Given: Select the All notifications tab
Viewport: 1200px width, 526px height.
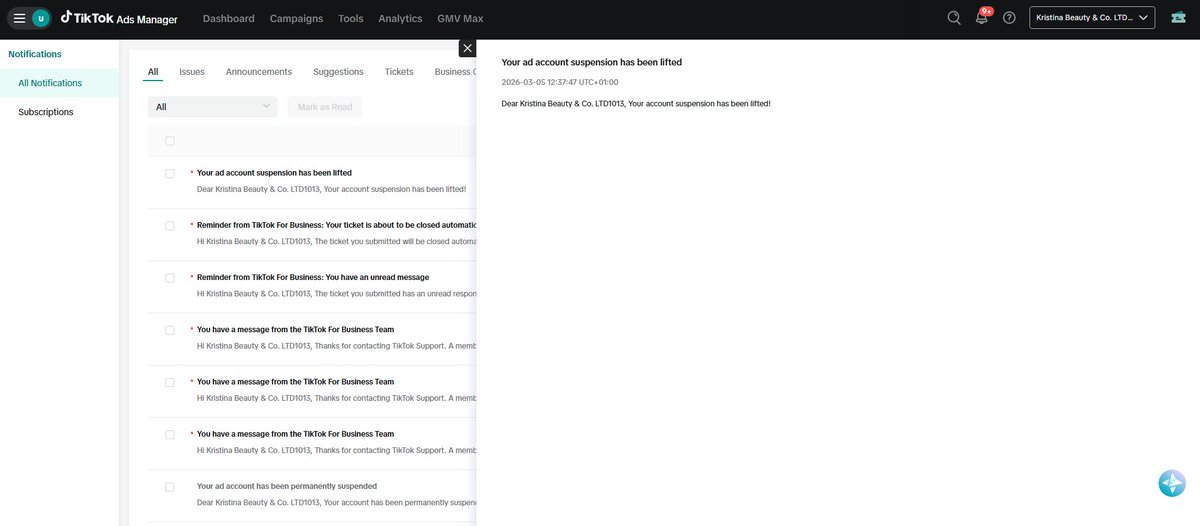Looking at the screenshot, I should click(x=153, y=72).
